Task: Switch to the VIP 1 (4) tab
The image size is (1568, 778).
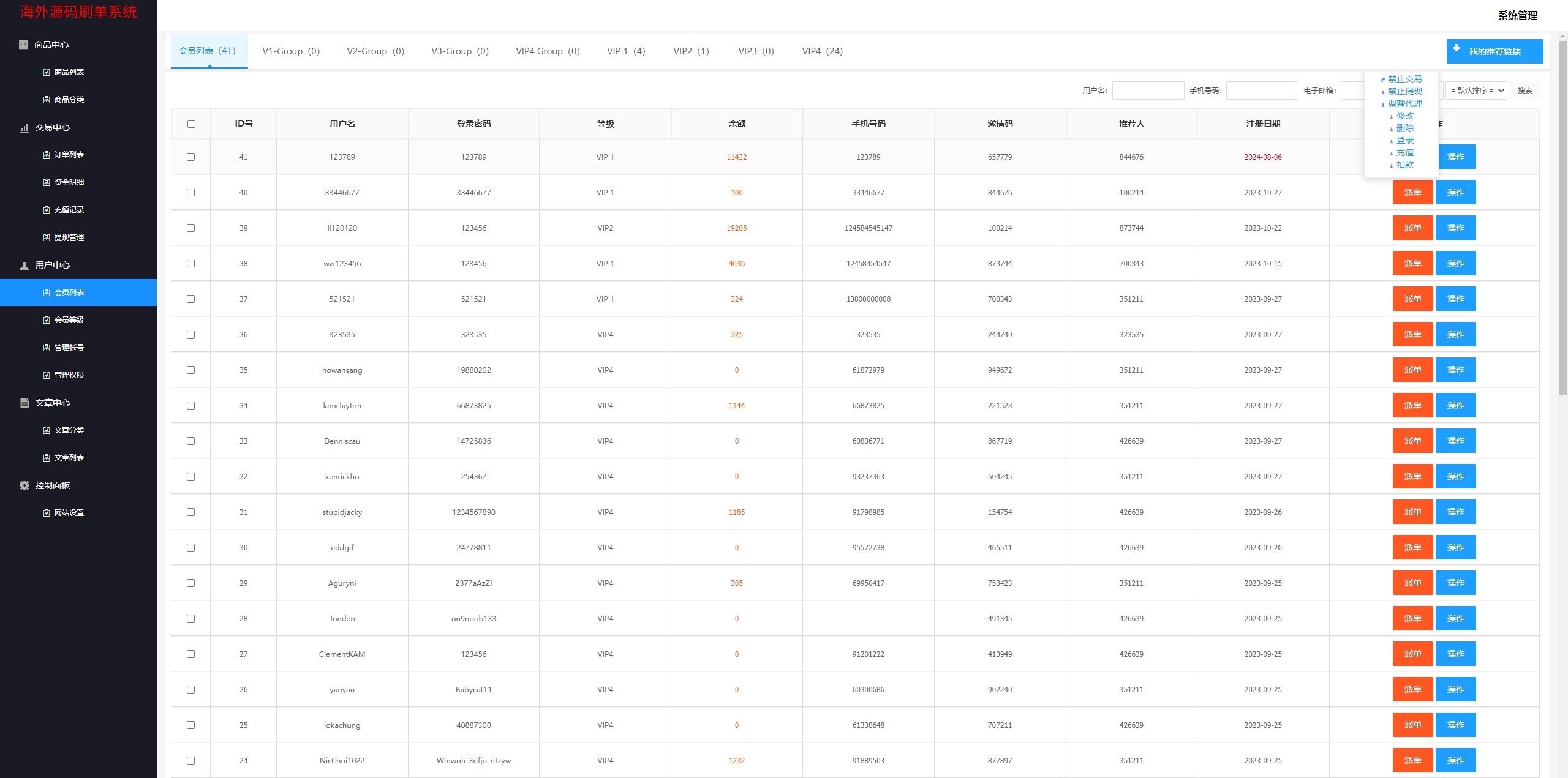Action: (x=626, y=51)
